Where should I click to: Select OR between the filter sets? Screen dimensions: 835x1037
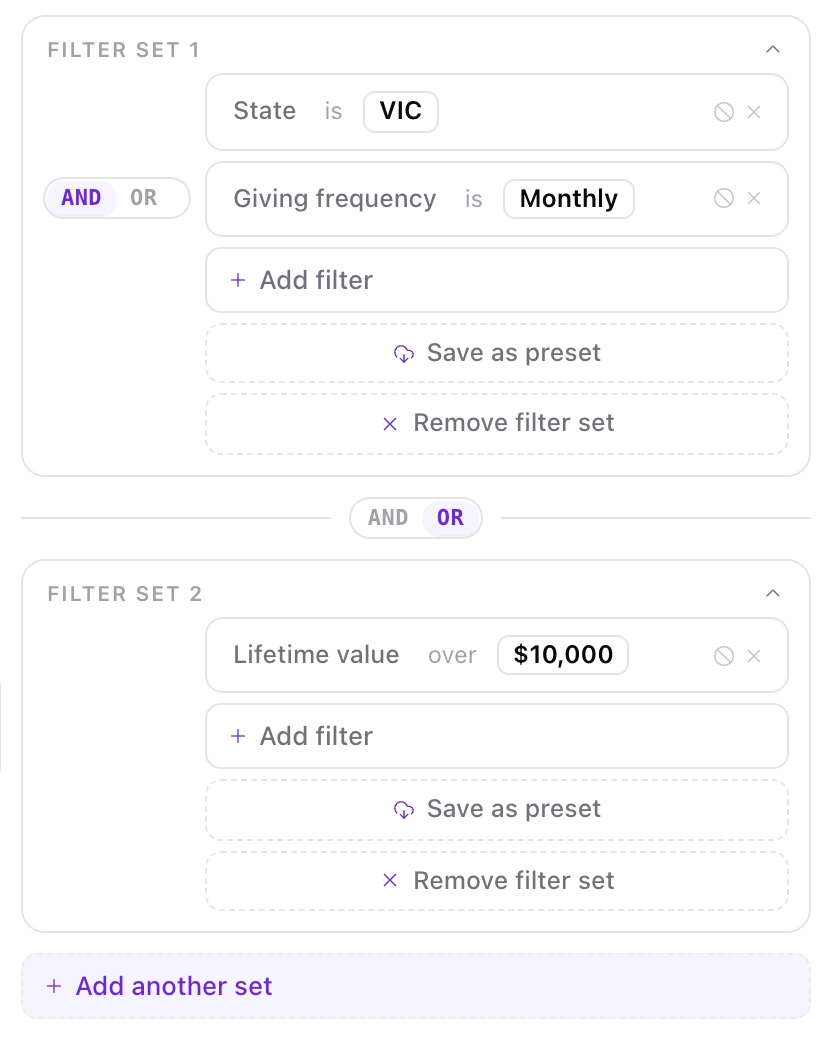(450, 518)
